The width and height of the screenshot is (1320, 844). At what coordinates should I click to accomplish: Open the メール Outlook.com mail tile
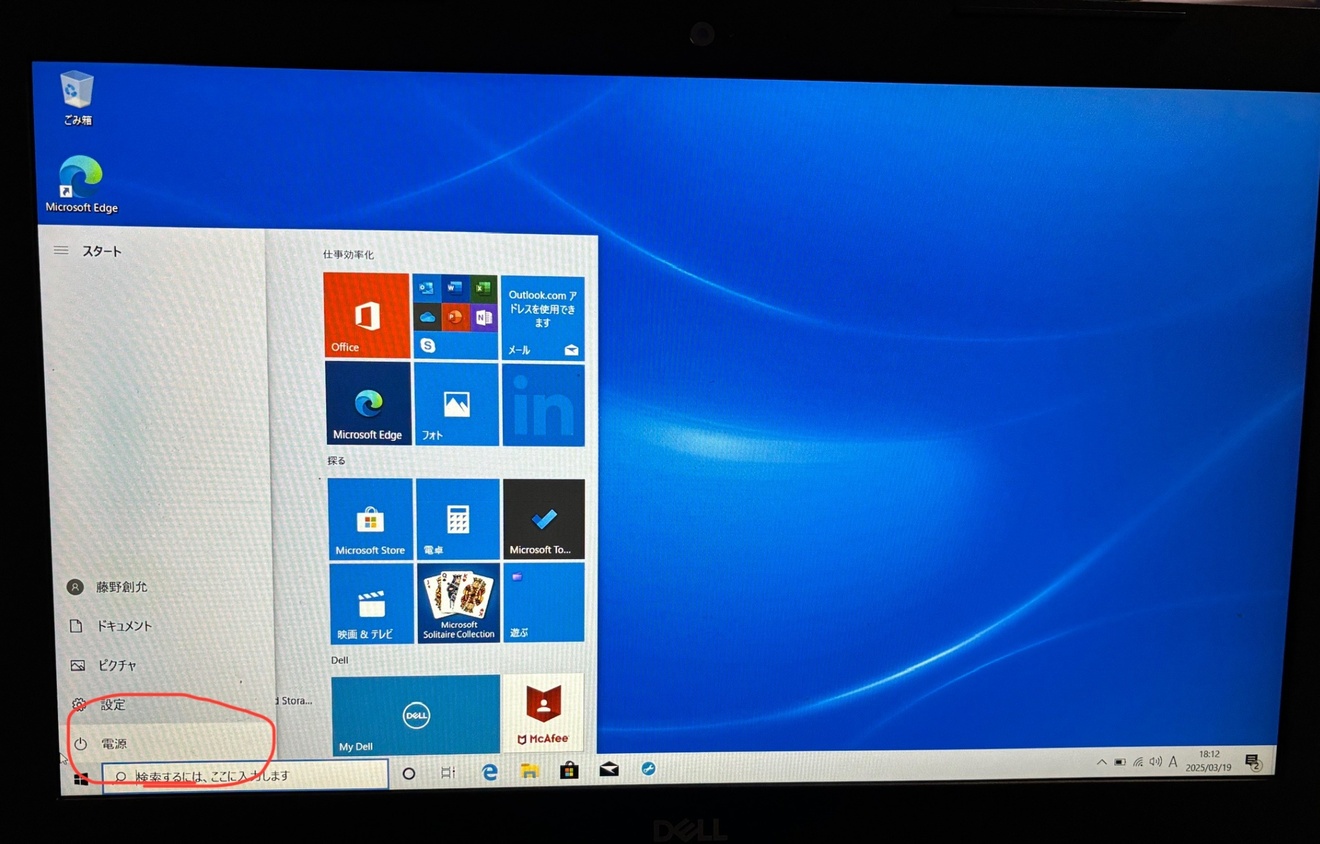point(543,318)
